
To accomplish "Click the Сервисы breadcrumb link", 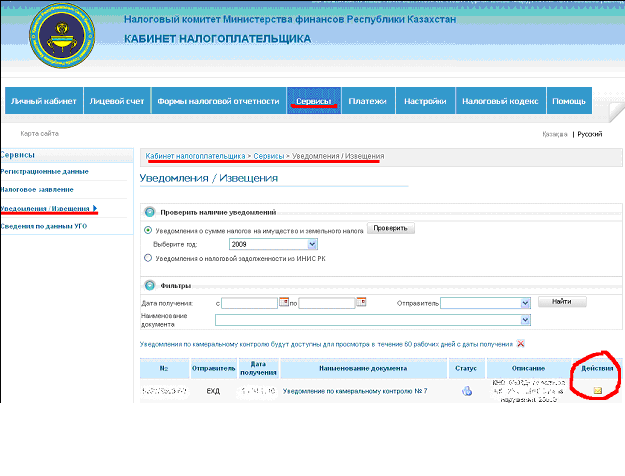I will tap(269, 156).
